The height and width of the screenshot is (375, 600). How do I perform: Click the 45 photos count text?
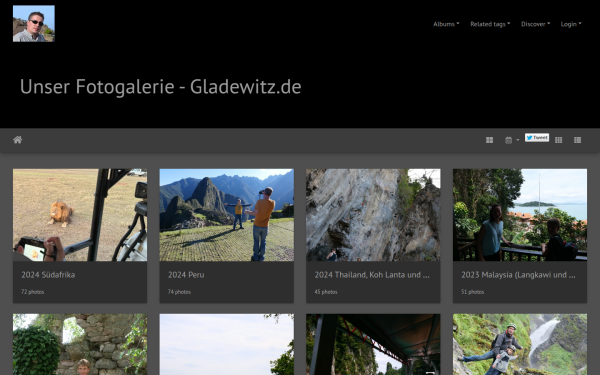click(326, 292)
